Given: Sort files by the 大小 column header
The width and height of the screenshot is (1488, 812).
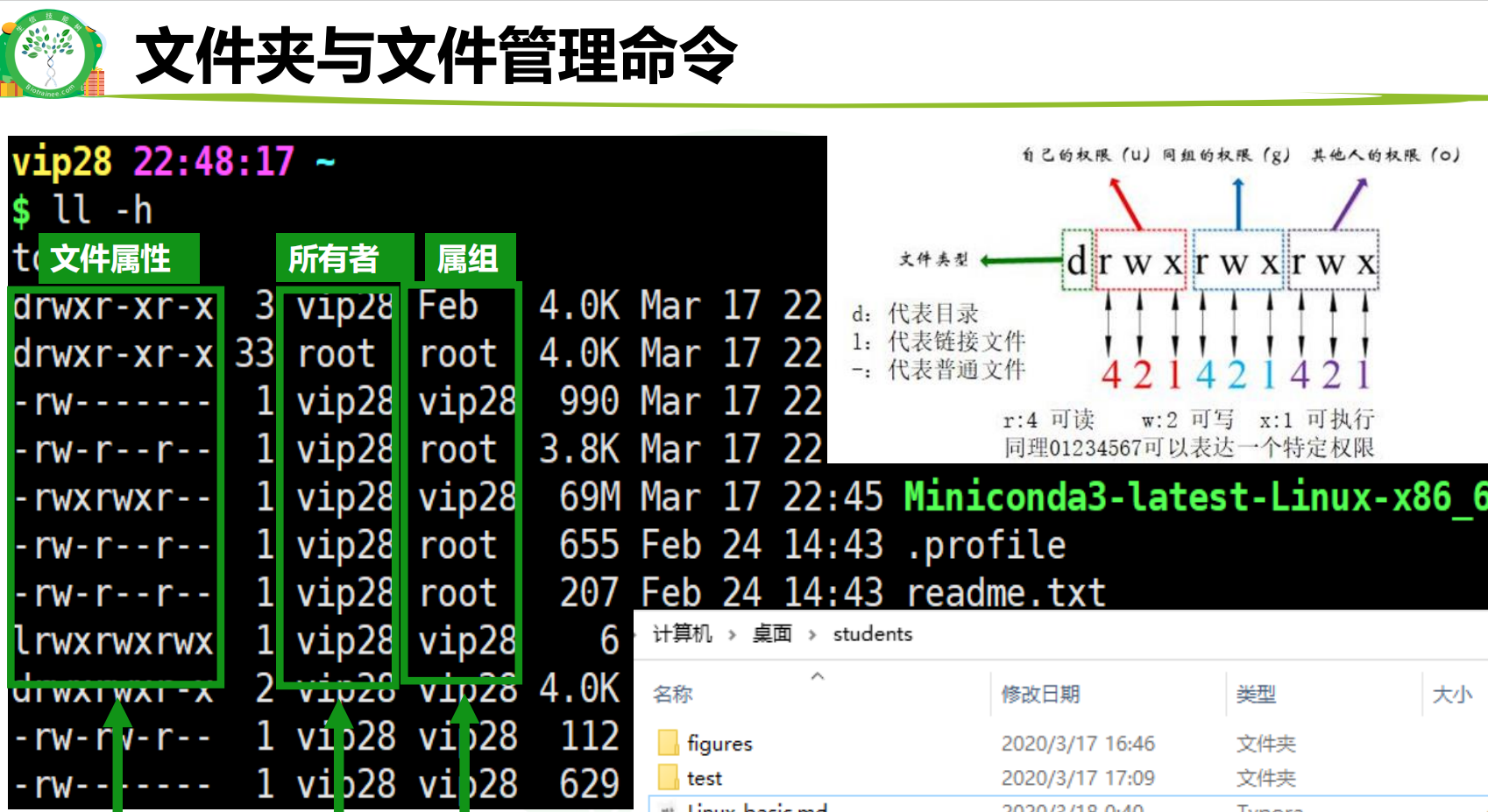Looking at the screenshot, I should (x=1452, y=694).
